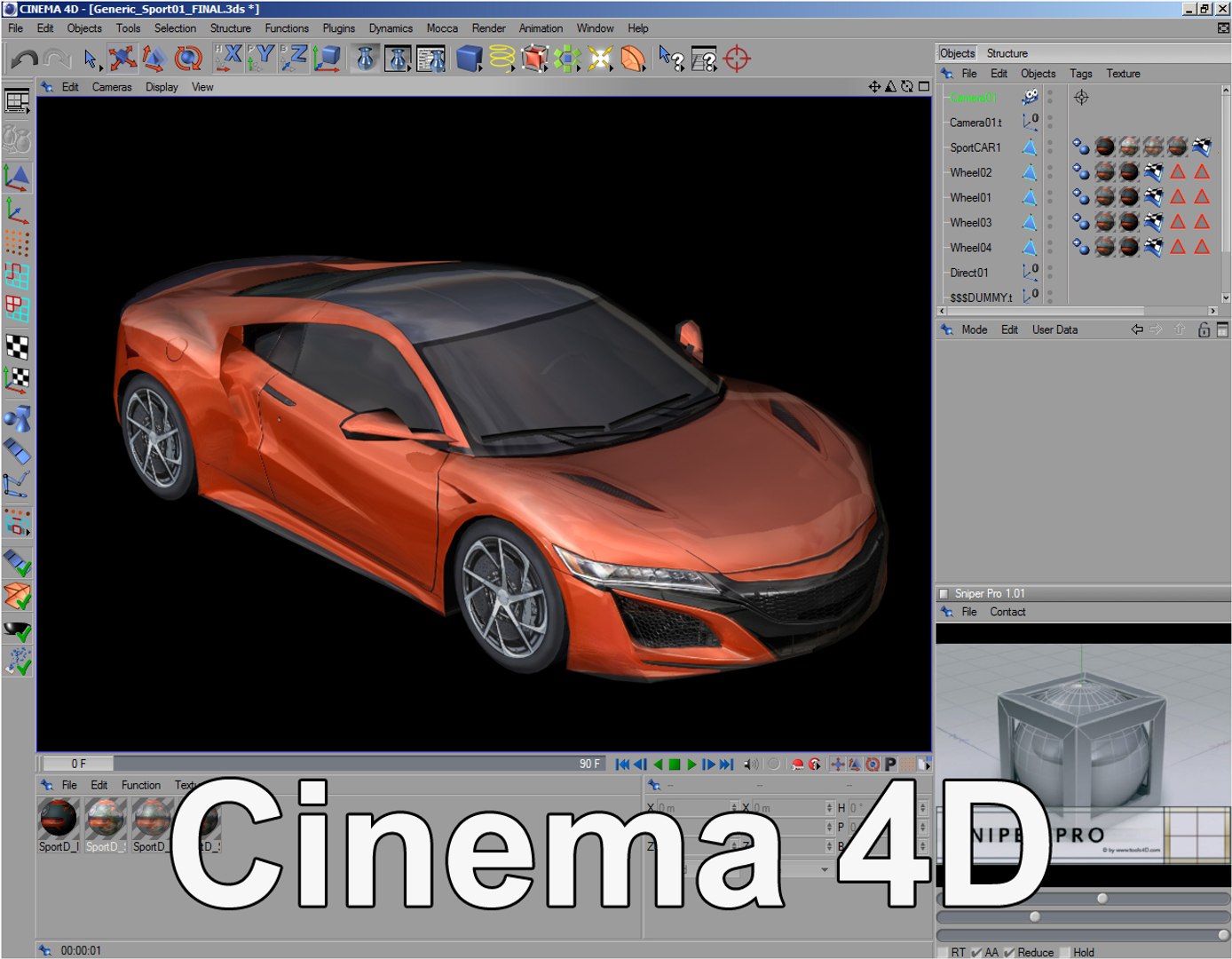Switch to the Structure tab

pyautogui.click(x=1007, y=53)
